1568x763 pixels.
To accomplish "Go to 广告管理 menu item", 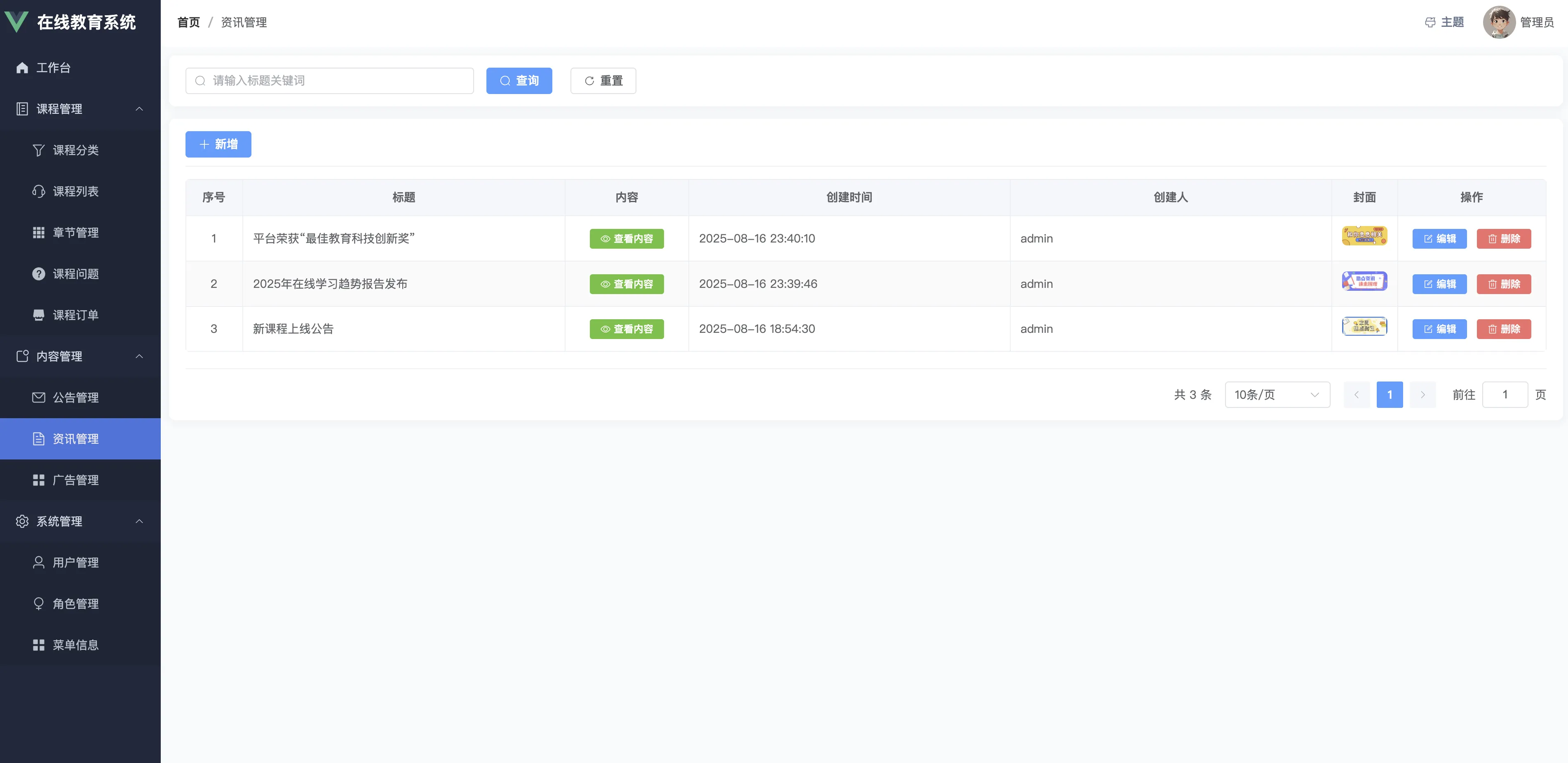I will click(75, 480).
